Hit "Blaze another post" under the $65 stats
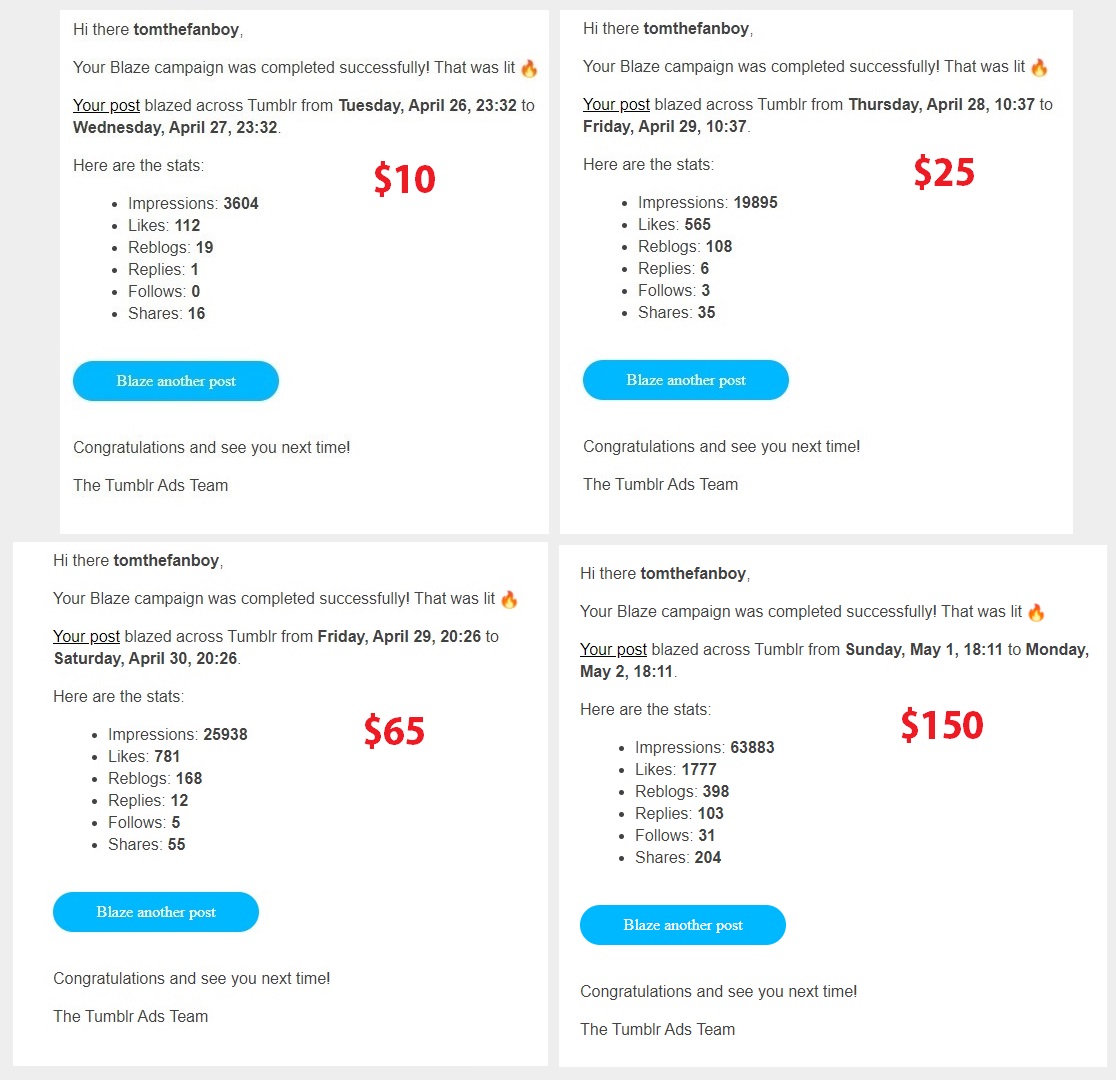Viewport: 1116px width, 1080px height. [156, 912]
